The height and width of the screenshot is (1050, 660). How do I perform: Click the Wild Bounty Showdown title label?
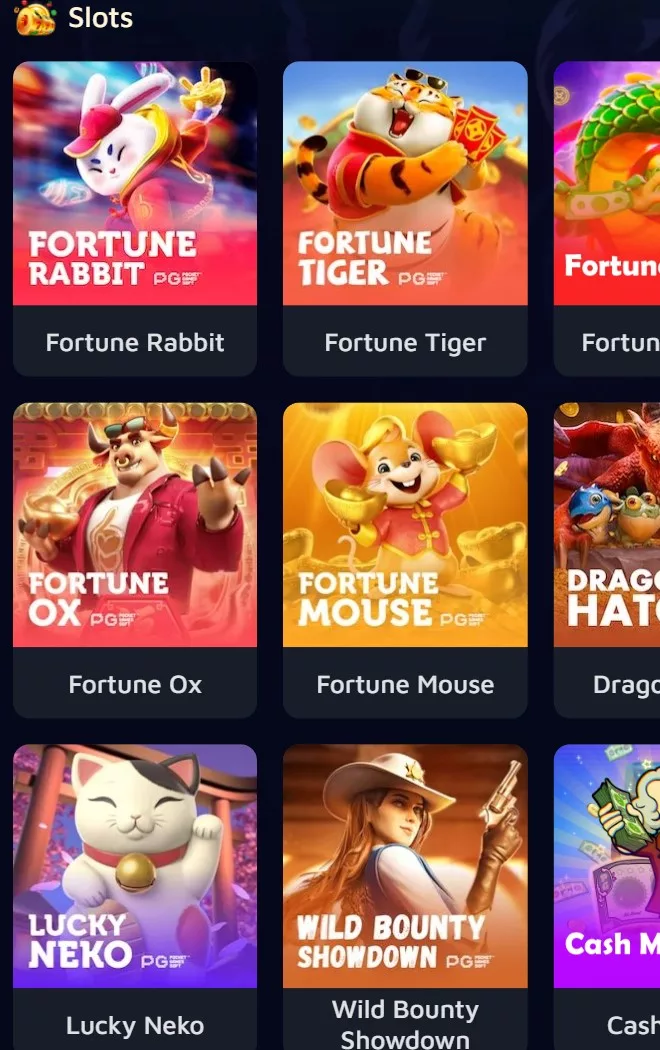[x=405, y=1024]
